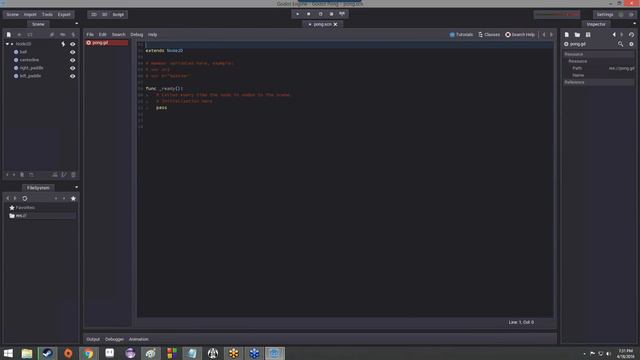640x360 pixels.
Task: Click Search Help button
Action: click(520, 35)
